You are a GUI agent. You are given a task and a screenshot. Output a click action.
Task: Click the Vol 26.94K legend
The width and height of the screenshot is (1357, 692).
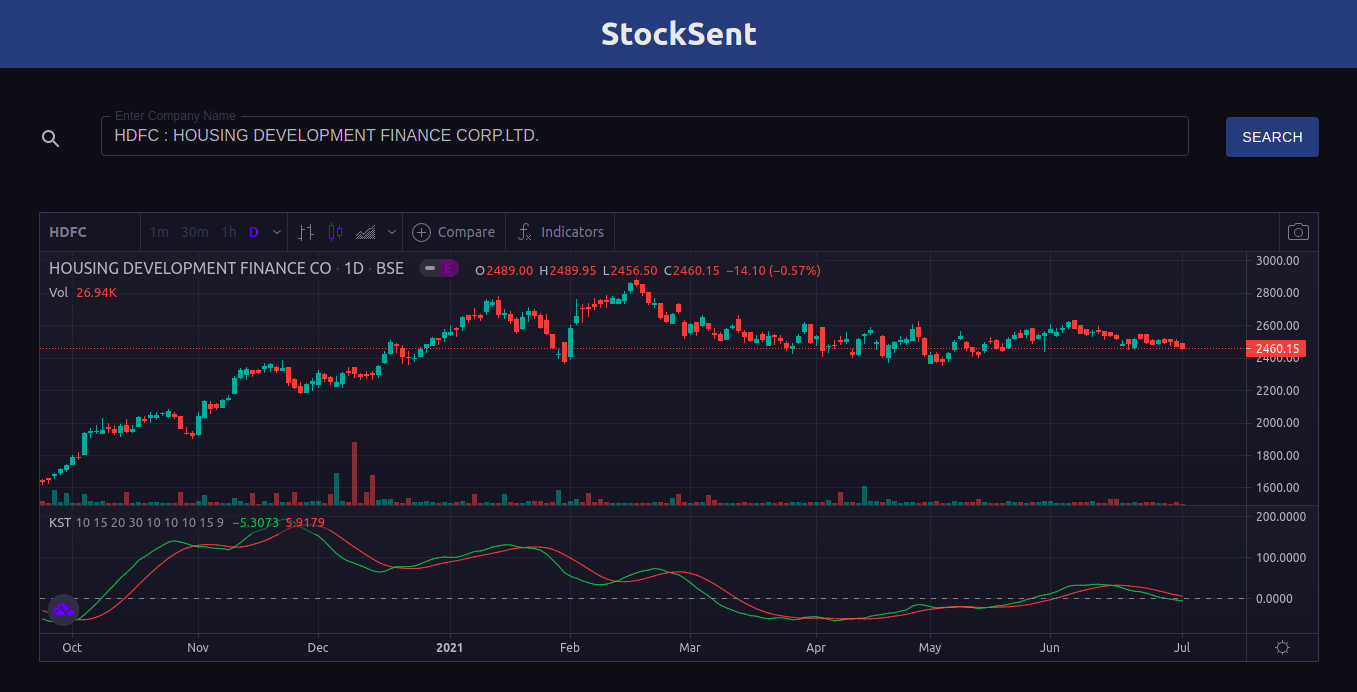[83, 293]
